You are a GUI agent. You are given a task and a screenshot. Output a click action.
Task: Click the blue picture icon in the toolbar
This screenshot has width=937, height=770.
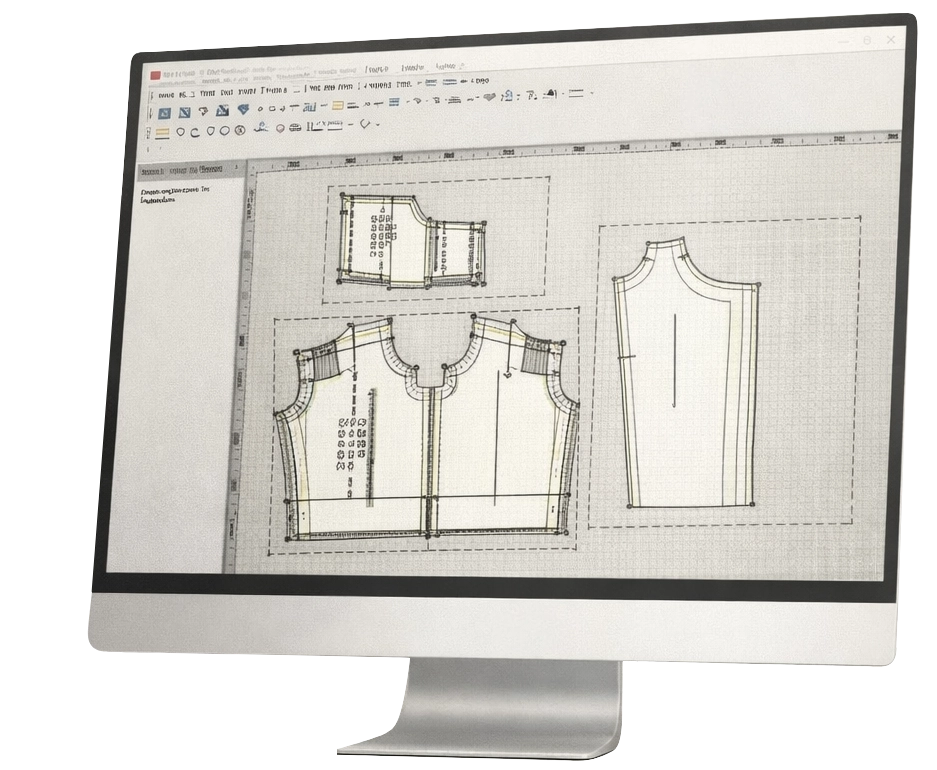224,110
